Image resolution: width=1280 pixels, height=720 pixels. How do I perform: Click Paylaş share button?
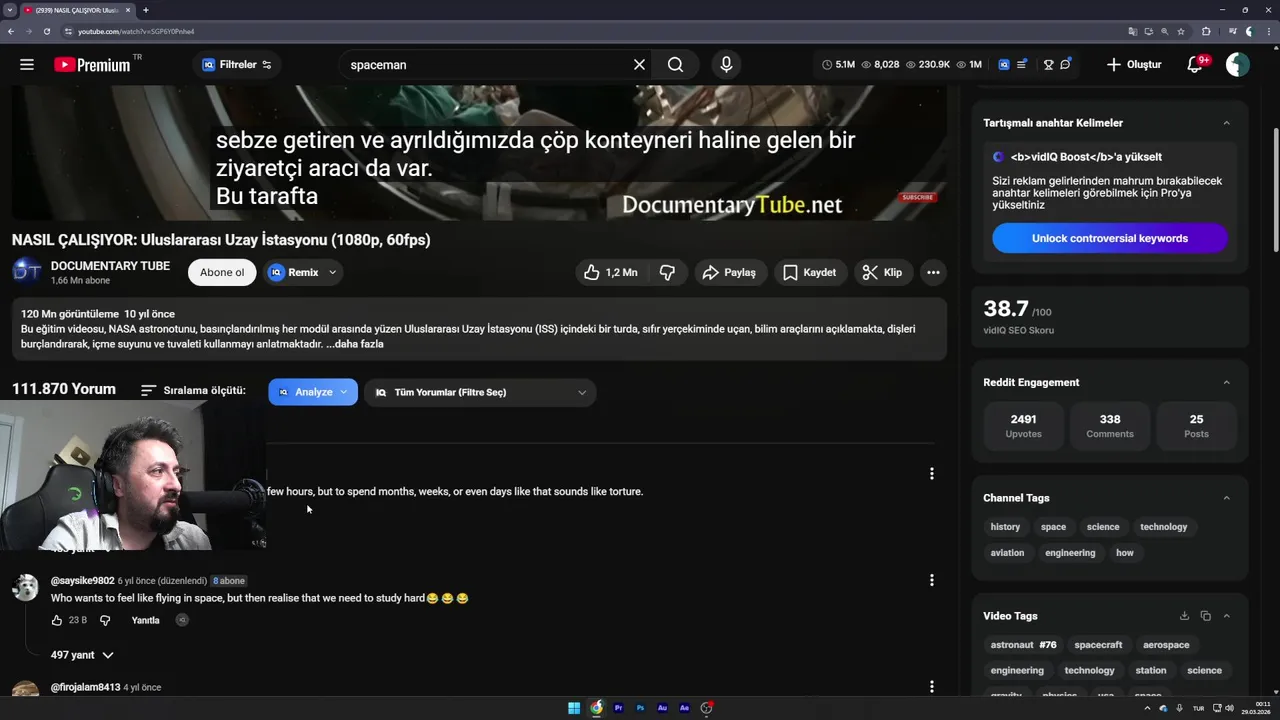click(729, 272)
